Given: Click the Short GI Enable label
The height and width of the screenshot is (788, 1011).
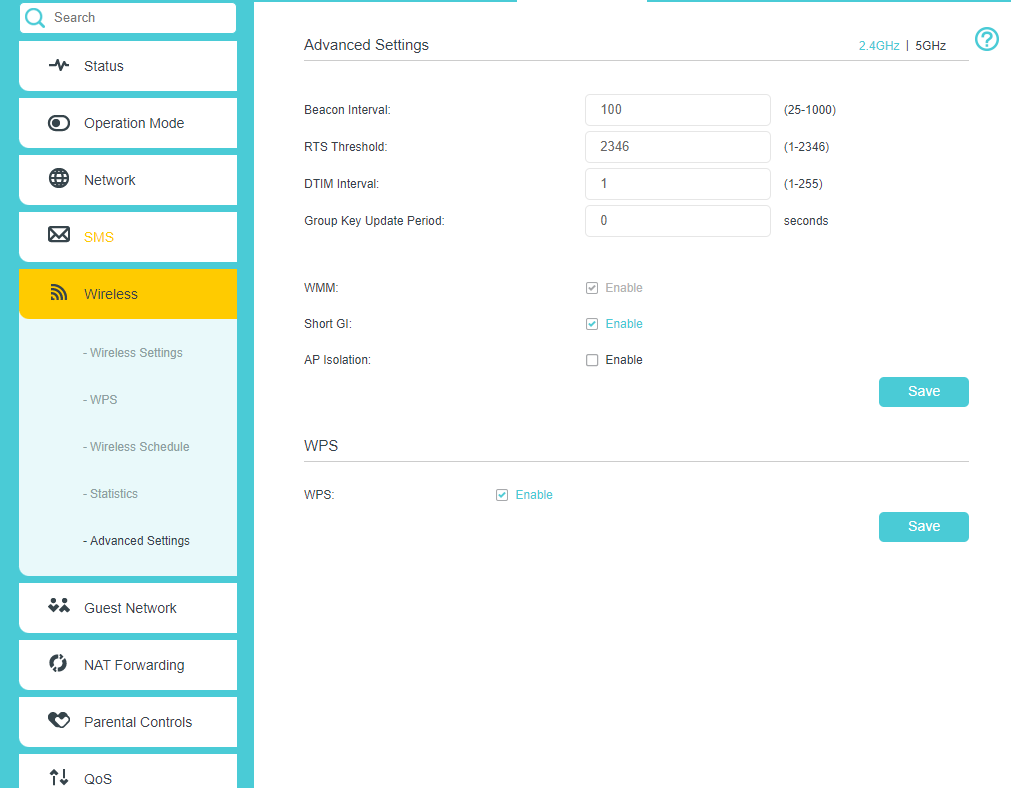Looking at the screenshot, I should [623, 324].
